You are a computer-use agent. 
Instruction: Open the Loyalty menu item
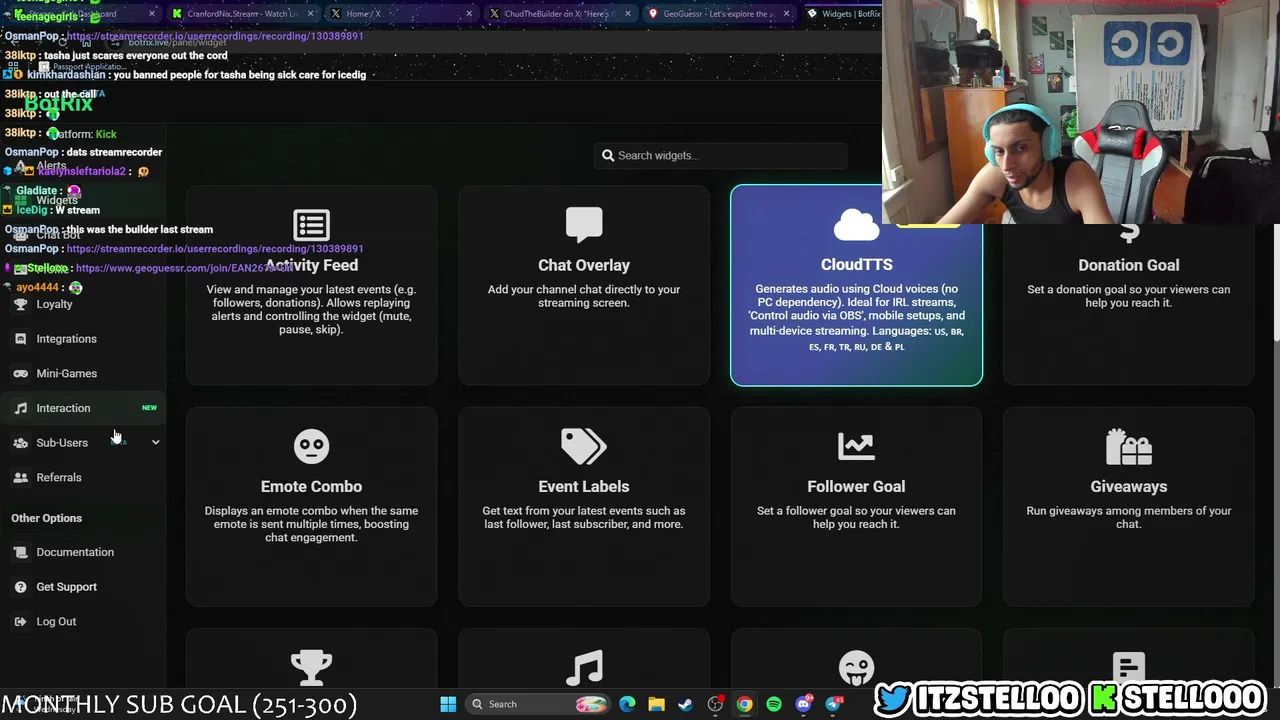(x=54, y=304)
